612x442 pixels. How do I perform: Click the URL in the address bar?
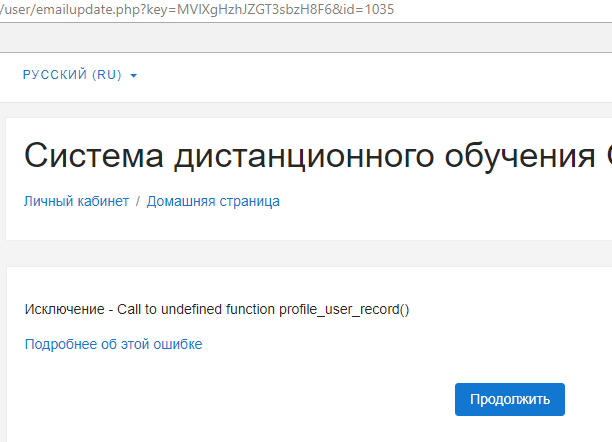click(x=197, y=9)
